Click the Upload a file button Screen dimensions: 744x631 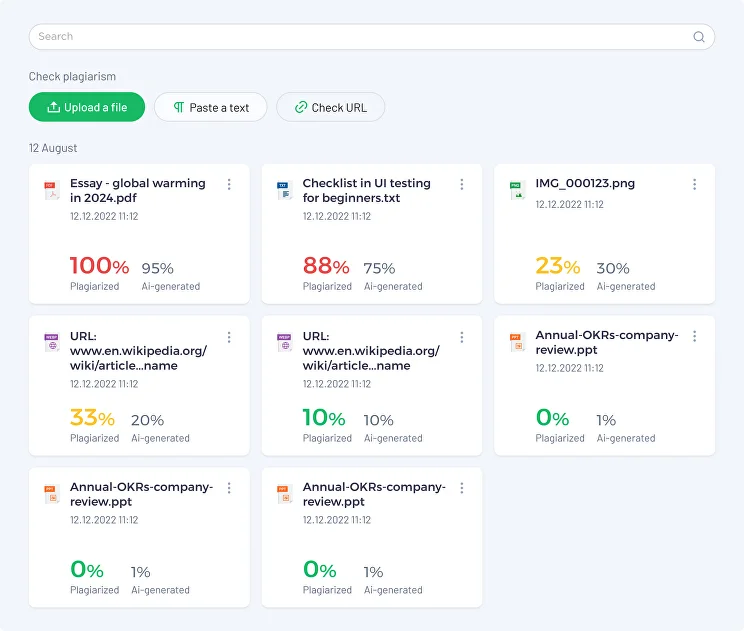pyautogui.click(x=87, y=107)
